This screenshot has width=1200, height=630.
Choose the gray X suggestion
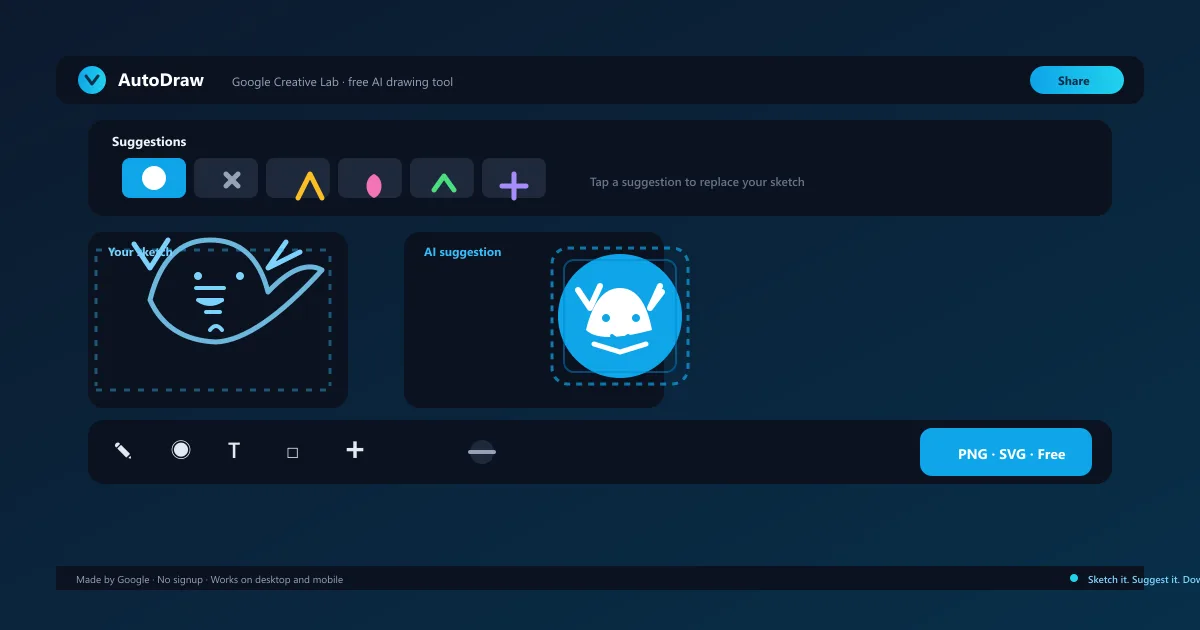[226, 178]
